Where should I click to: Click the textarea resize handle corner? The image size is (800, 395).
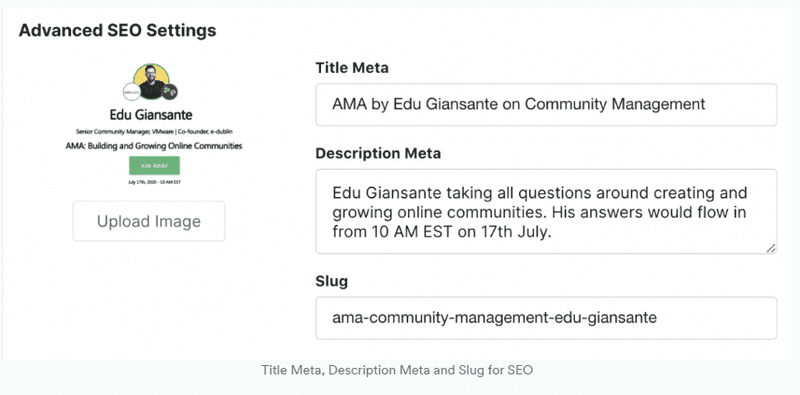point(771,248)
